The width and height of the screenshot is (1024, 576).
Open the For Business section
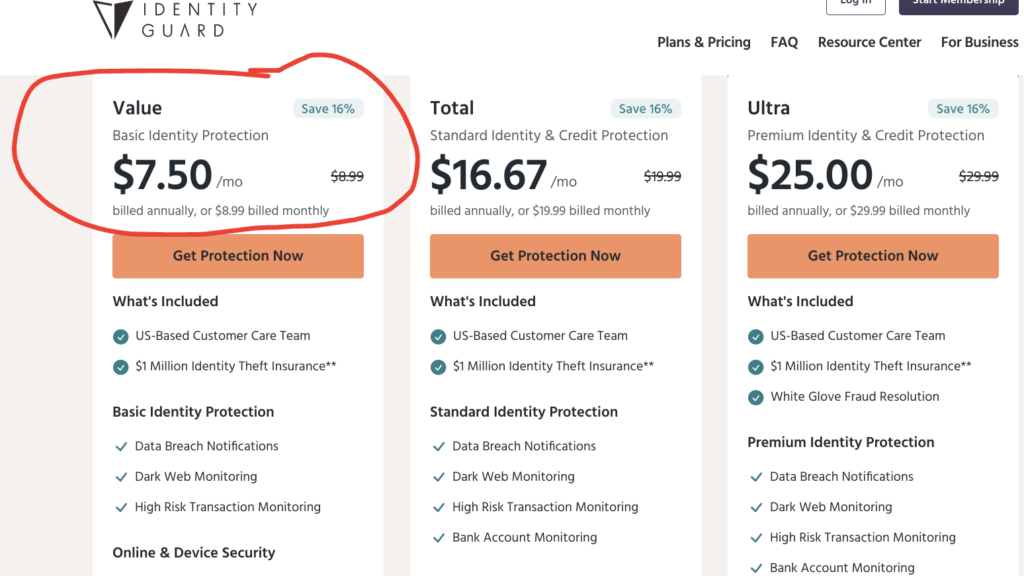point(979,42)
